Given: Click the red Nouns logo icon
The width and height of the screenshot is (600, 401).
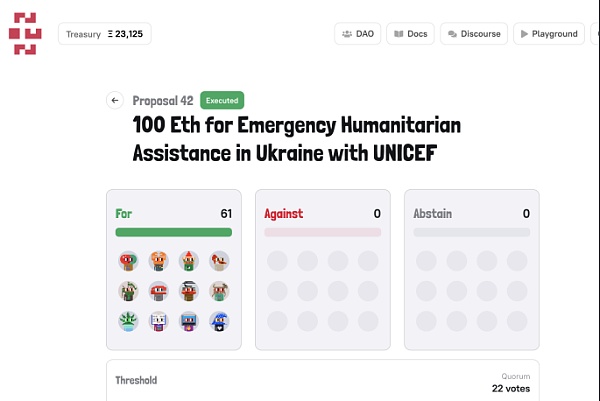Looking at the screenshot, I should coord(25,34).
